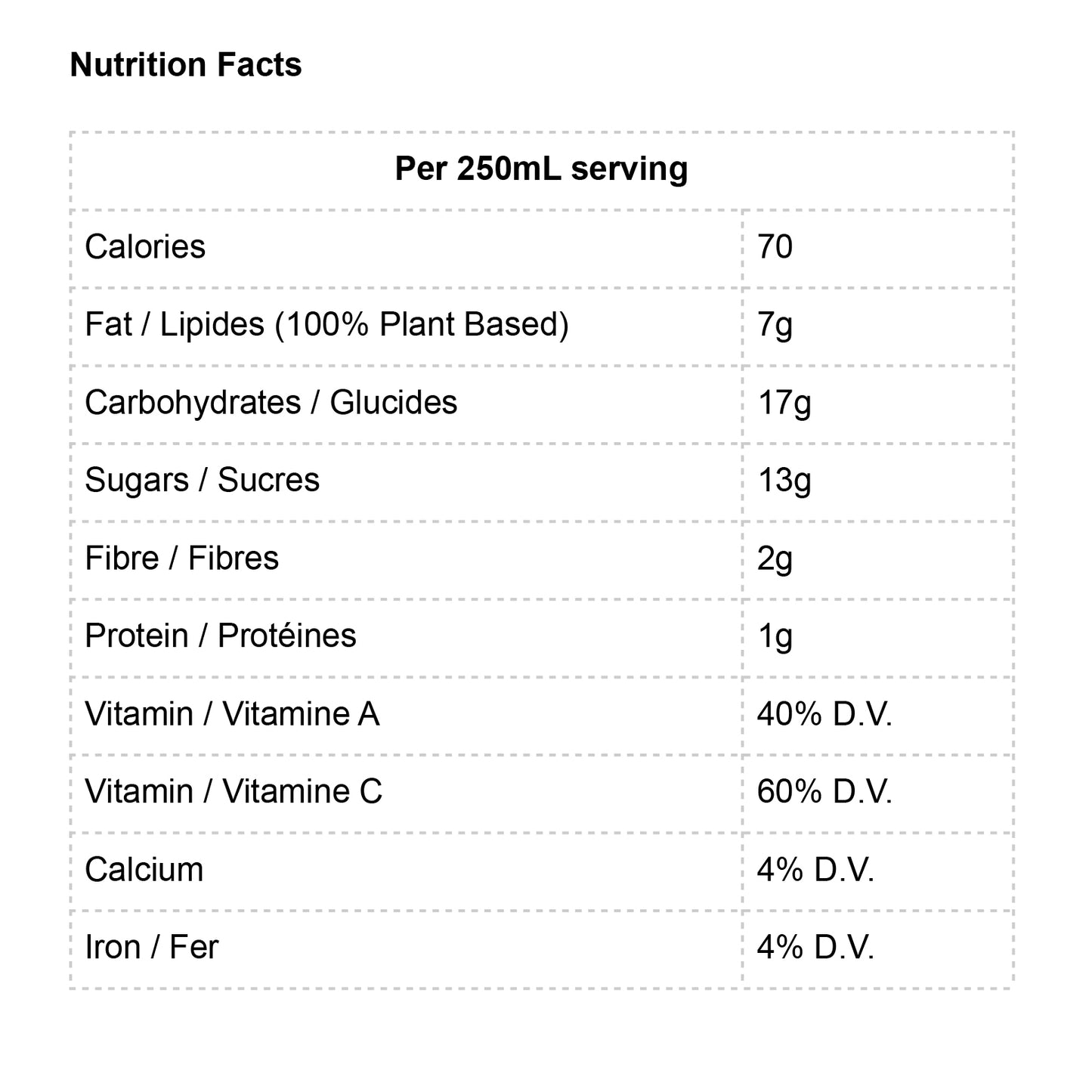This screenshot has width=1092, height=1092.
Task: Click the 13g sugars value
Action: tap(784, 481)
